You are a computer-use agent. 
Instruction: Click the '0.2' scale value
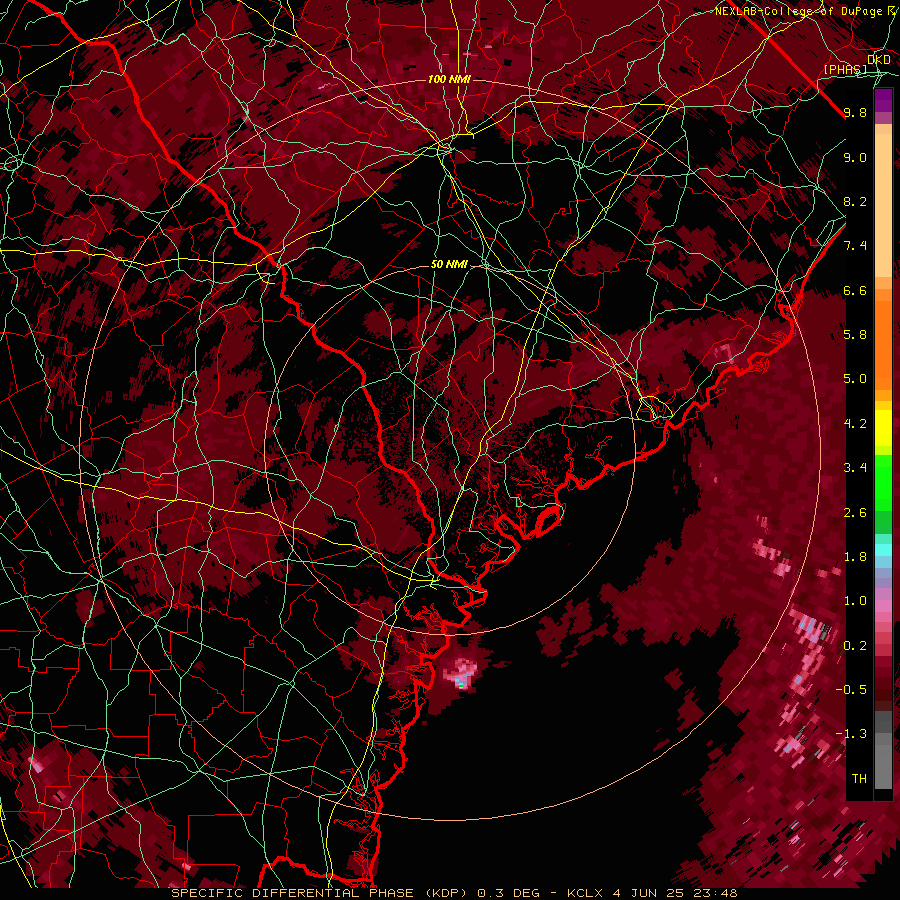(x=855, y=646)
